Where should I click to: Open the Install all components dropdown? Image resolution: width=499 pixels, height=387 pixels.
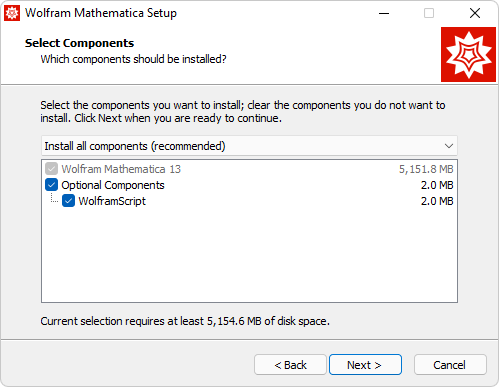249,146
